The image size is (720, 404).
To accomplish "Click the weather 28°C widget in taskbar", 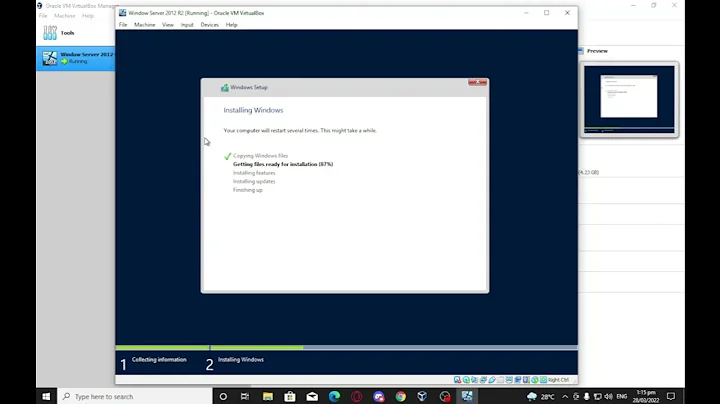I will [541, 396].
